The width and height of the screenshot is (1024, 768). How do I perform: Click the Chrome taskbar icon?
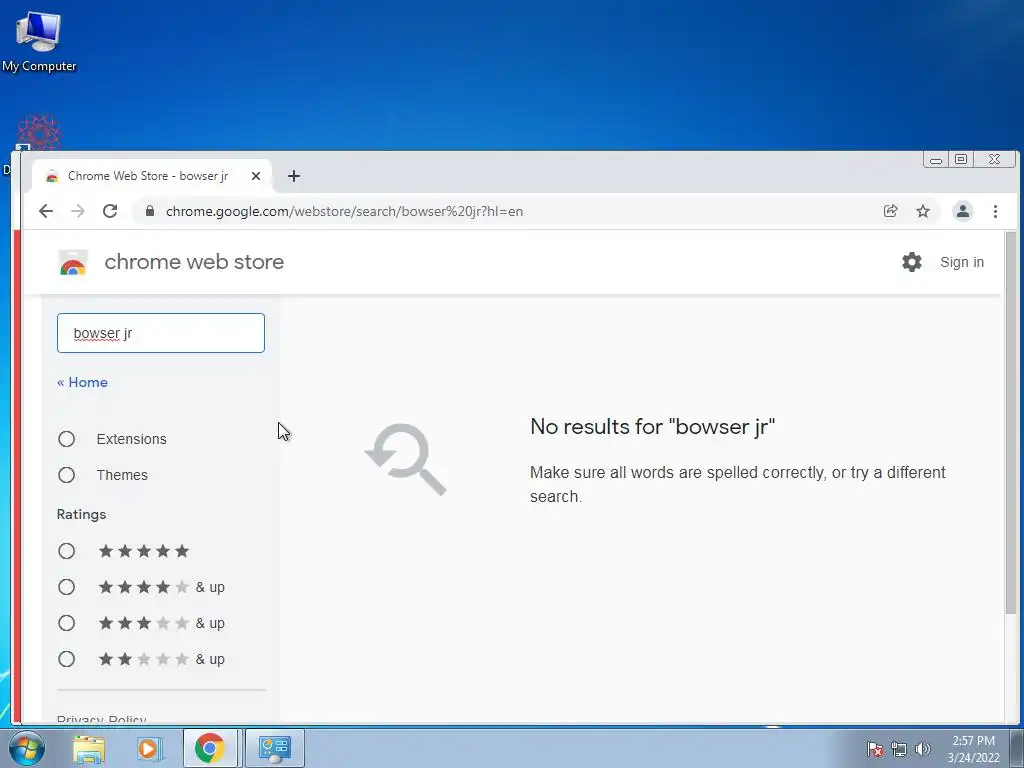210,748
